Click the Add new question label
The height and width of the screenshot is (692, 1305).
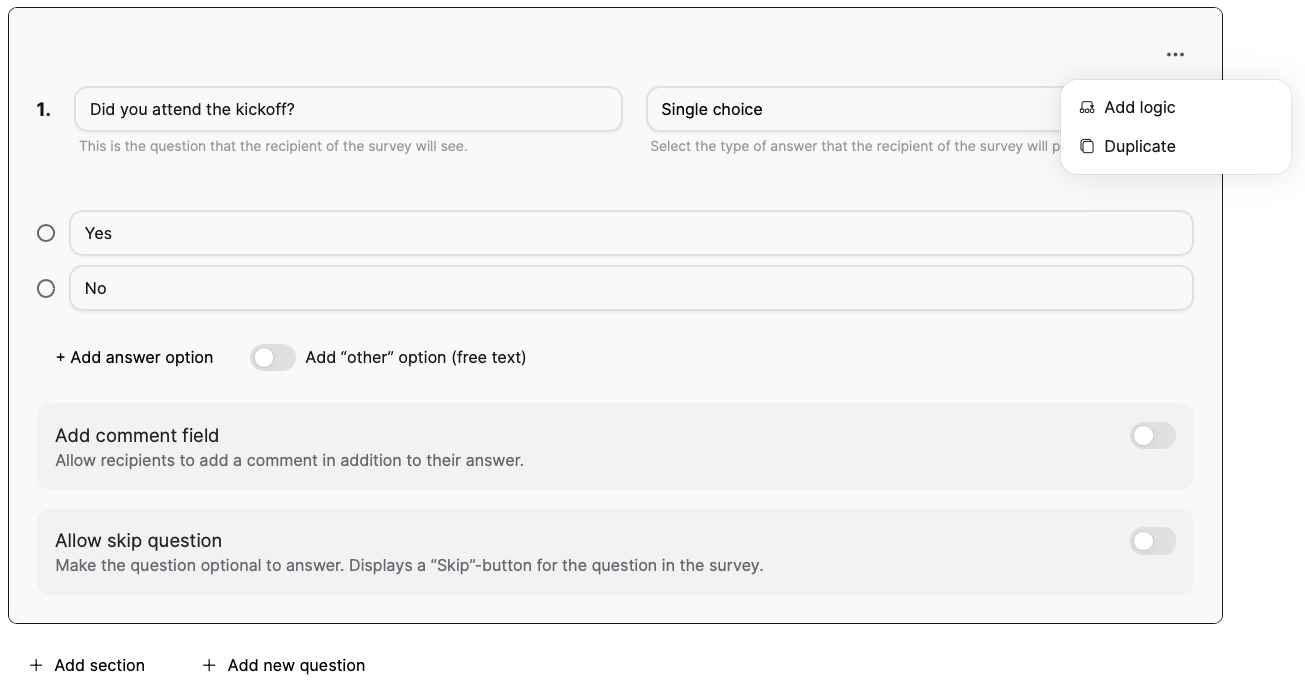pyautogui.click(x=296, y=666)
